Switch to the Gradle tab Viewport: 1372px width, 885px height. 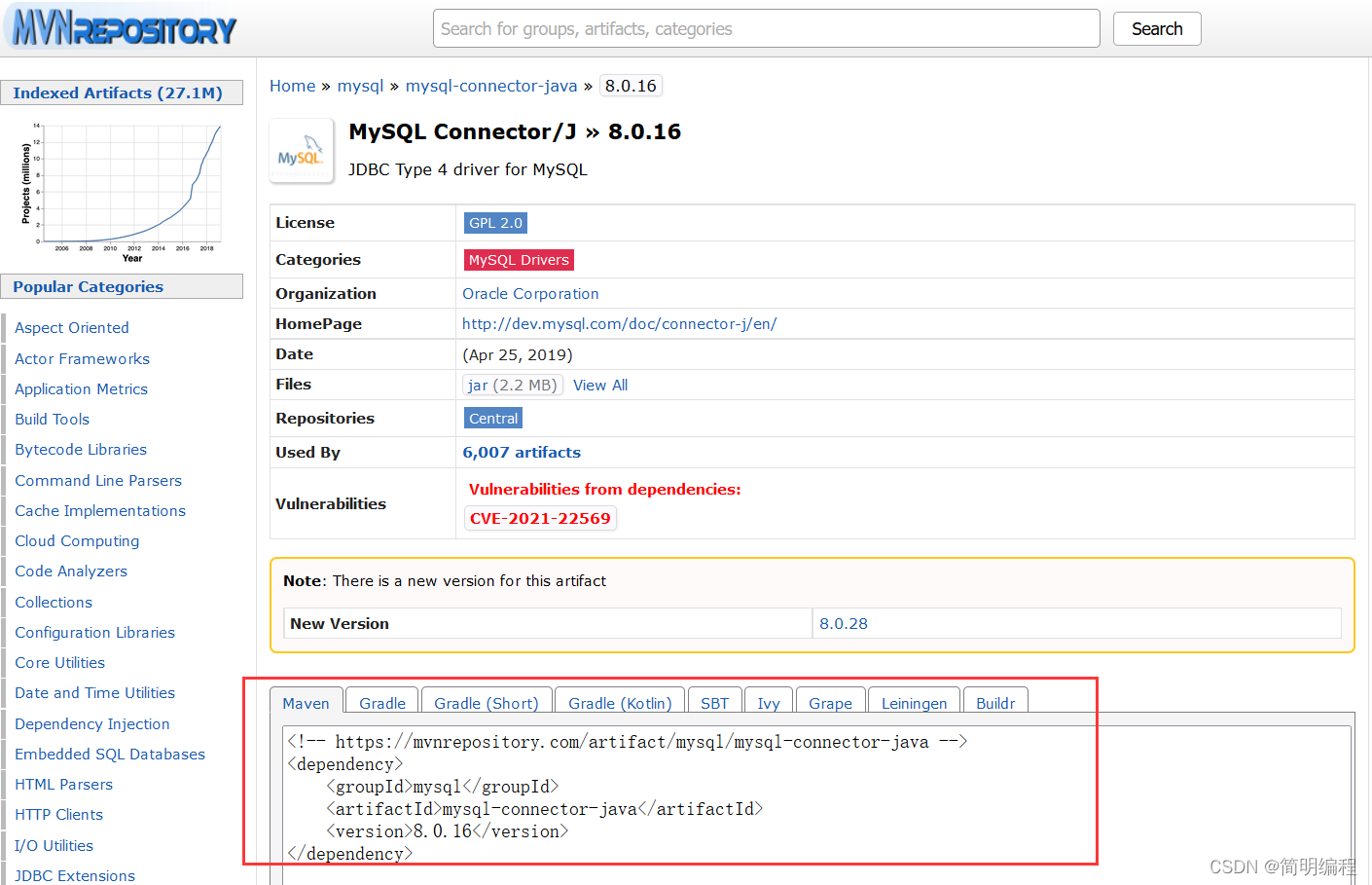382,703
